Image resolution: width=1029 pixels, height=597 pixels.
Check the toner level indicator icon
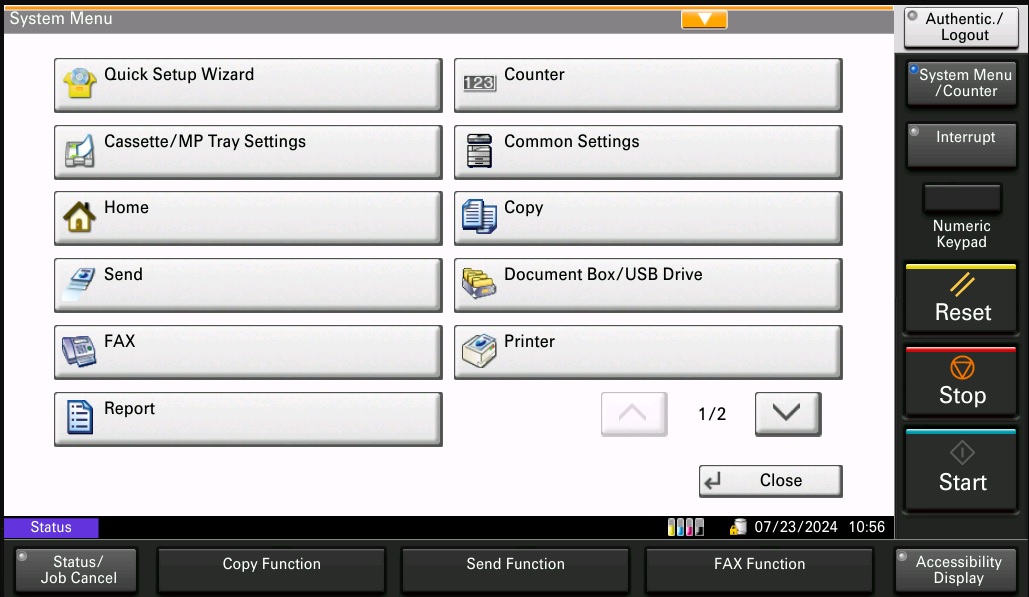click(685, 527)
